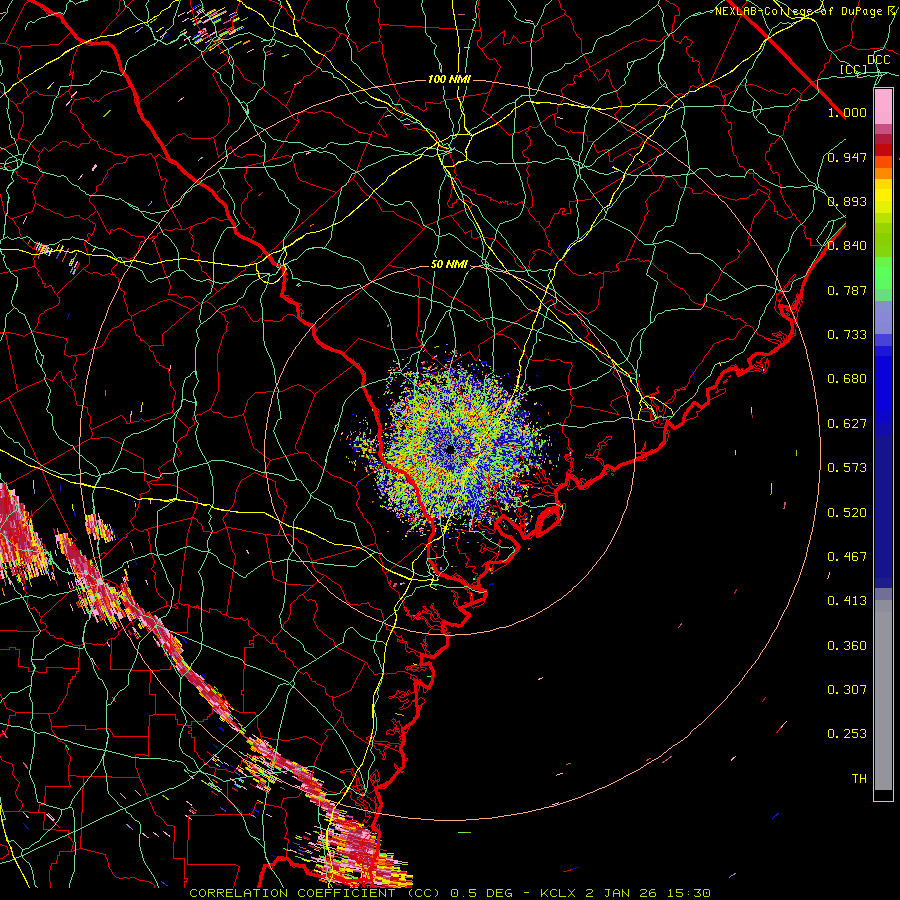
Task: Select the 0.253 scale value
Action: pyautogui.click(x=847, y=734)
